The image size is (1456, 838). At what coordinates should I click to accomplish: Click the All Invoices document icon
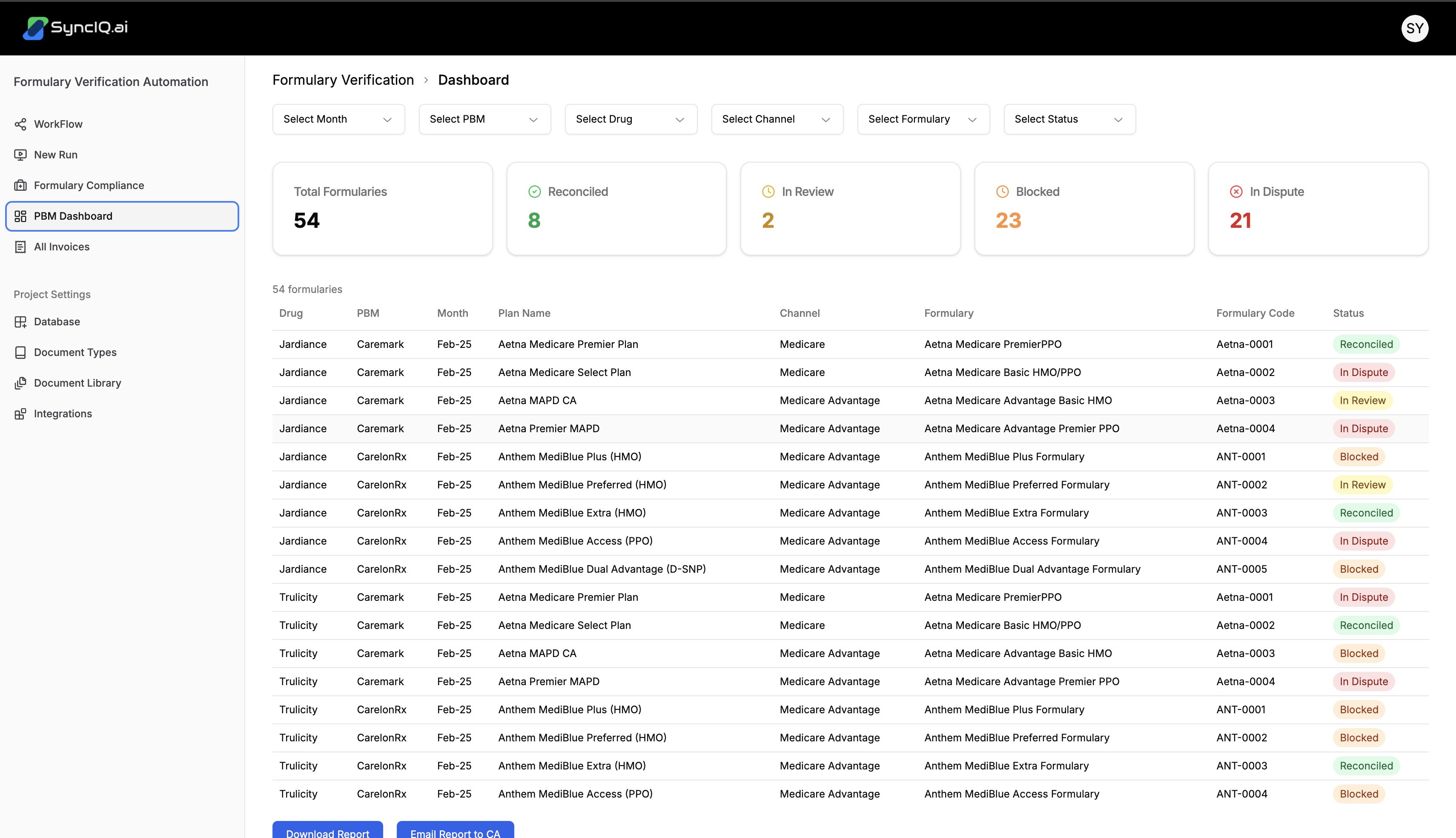click(x=20, y=247)
